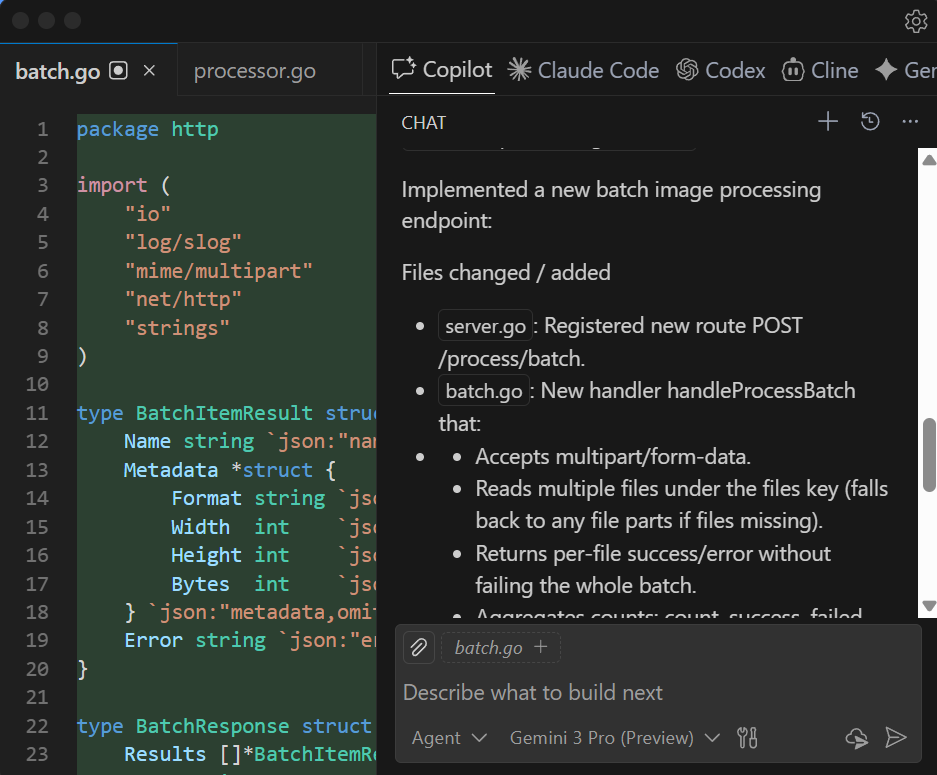Open chat more actions ellipsis menu
Image resolution: width=937 pixels, height=775 pixels.
pos(910,122)
